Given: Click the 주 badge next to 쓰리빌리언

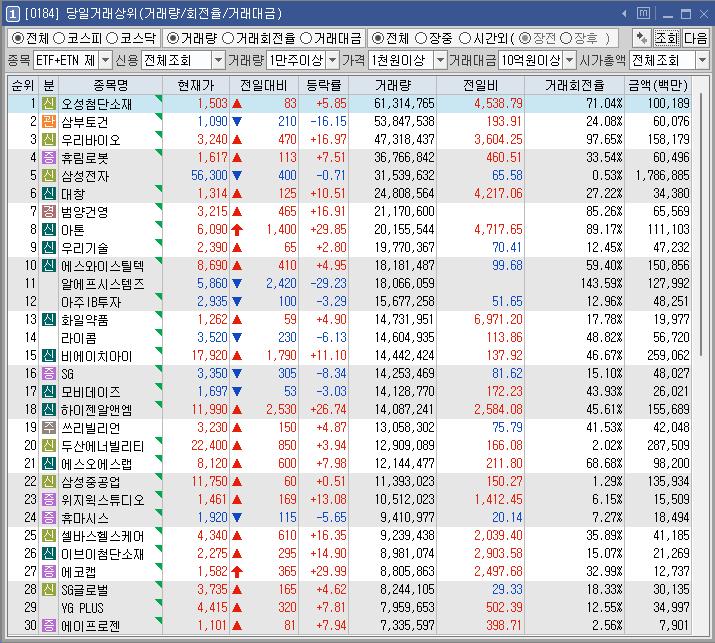Looking at the screenshot, I should click(x=49, y=428).
